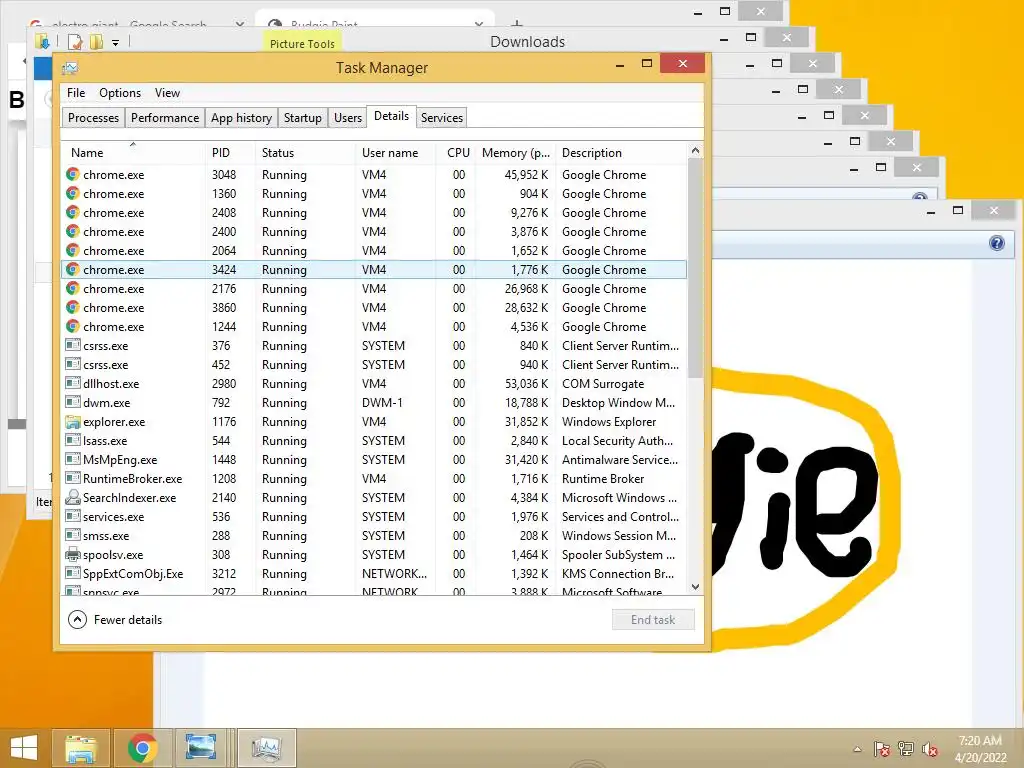Open the File menu in Task Manager
1024x768 pixels.
(76, 93)
